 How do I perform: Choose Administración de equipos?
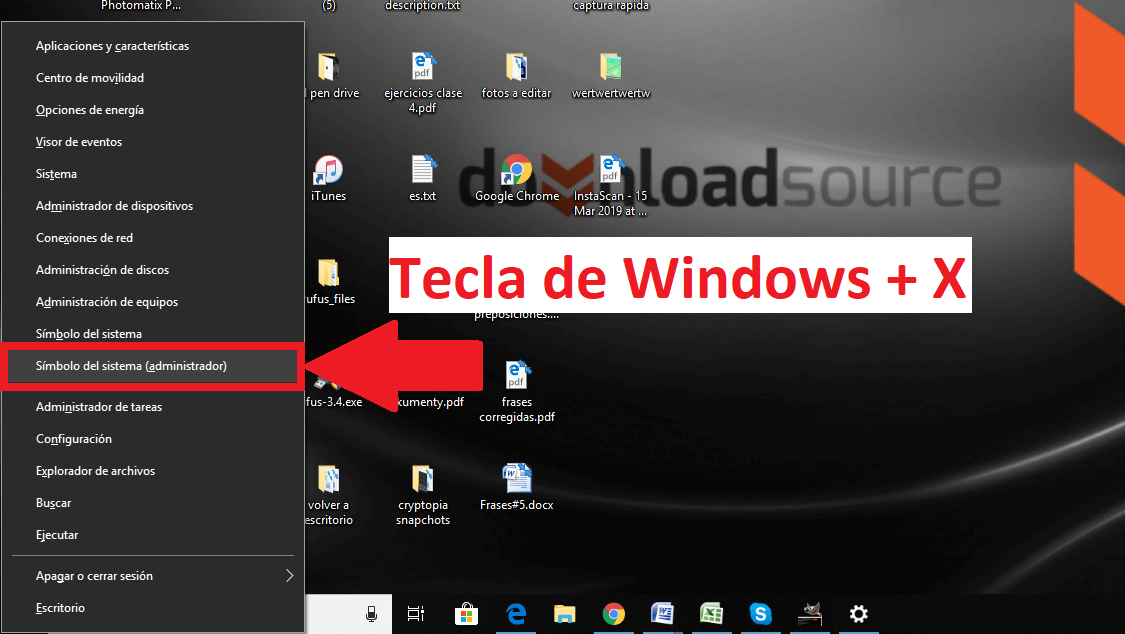pos(153,302)
